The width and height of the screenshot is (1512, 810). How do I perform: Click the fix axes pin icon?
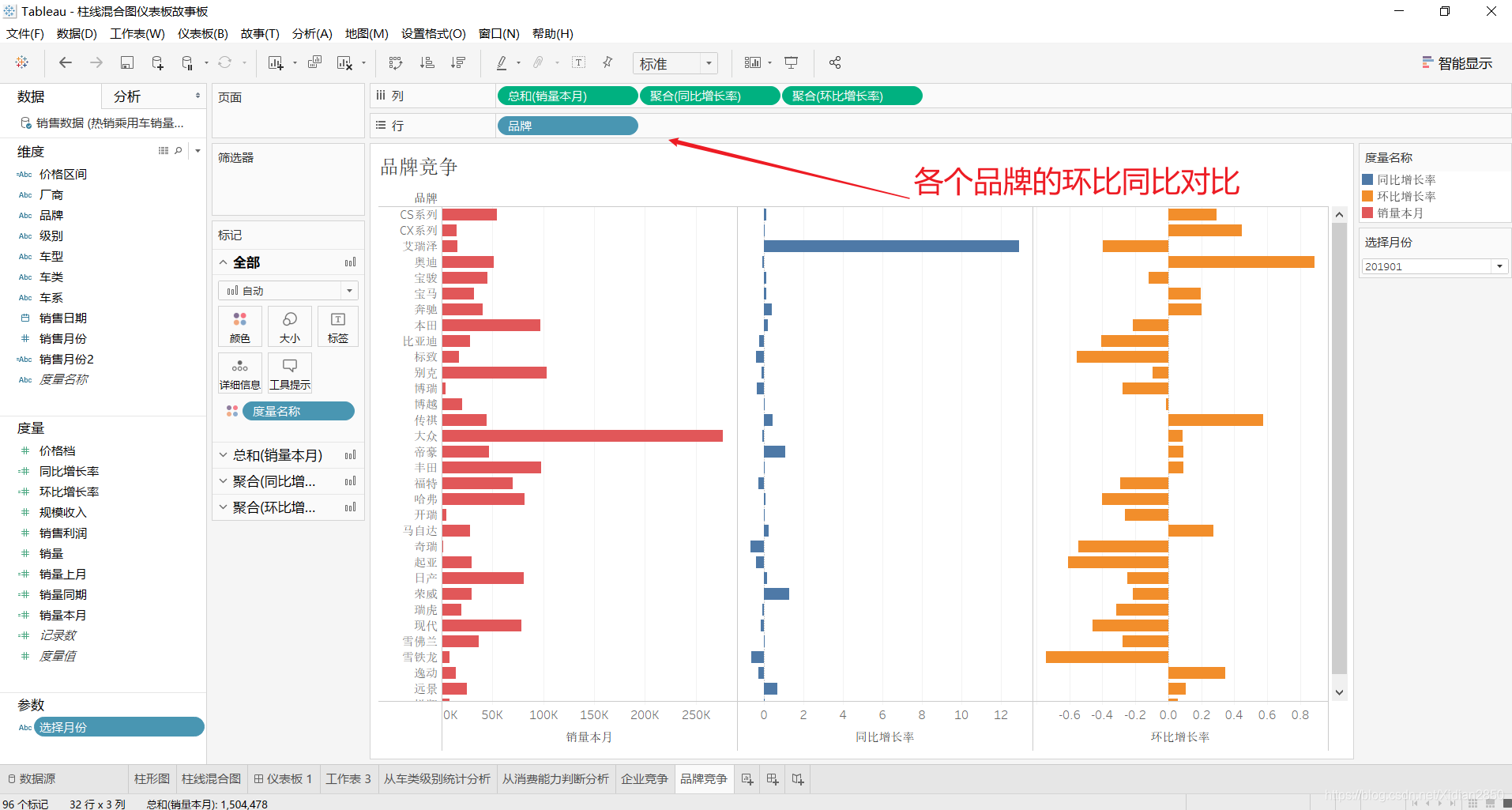(x=607, y=62)
